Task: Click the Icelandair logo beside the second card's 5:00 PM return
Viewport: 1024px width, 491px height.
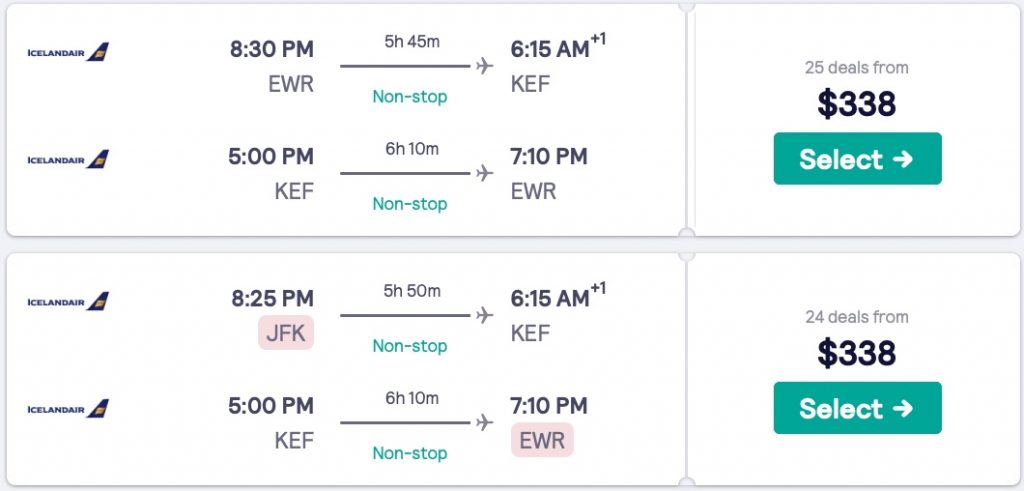Action: (68, 408)
